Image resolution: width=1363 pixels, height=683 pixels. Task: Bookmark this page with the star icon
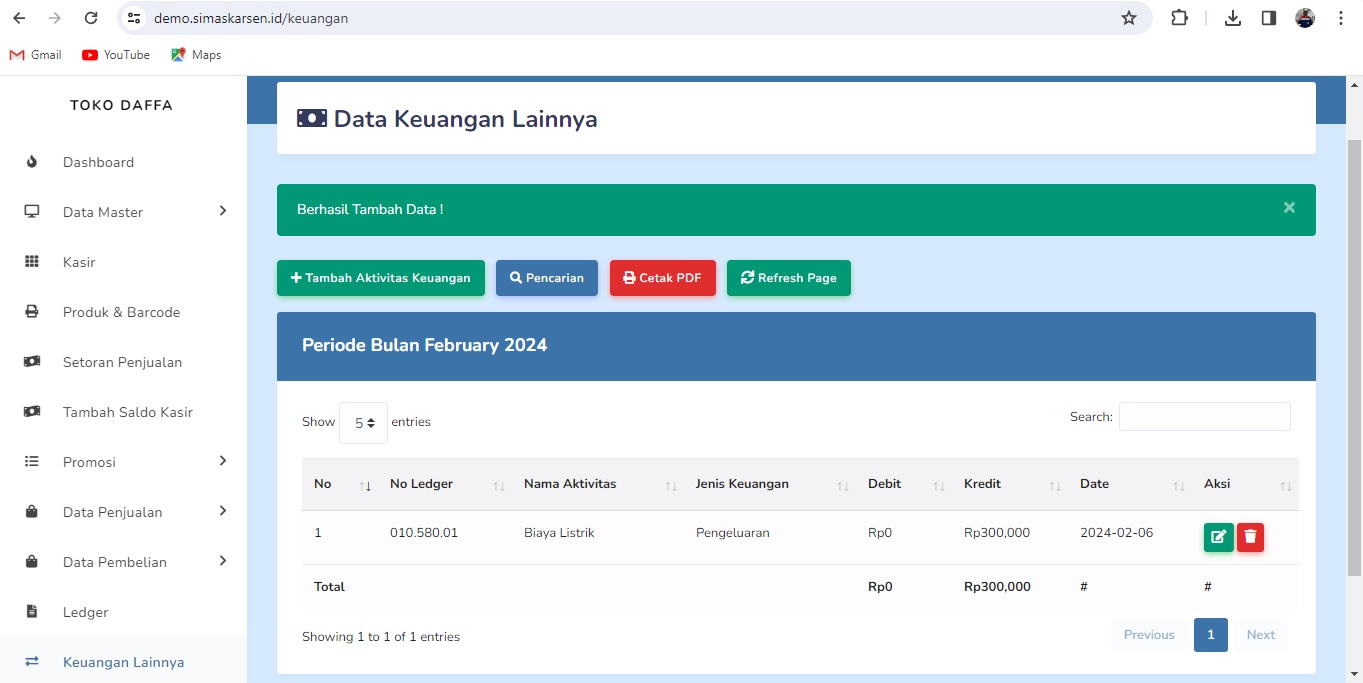click(1129, 18)
